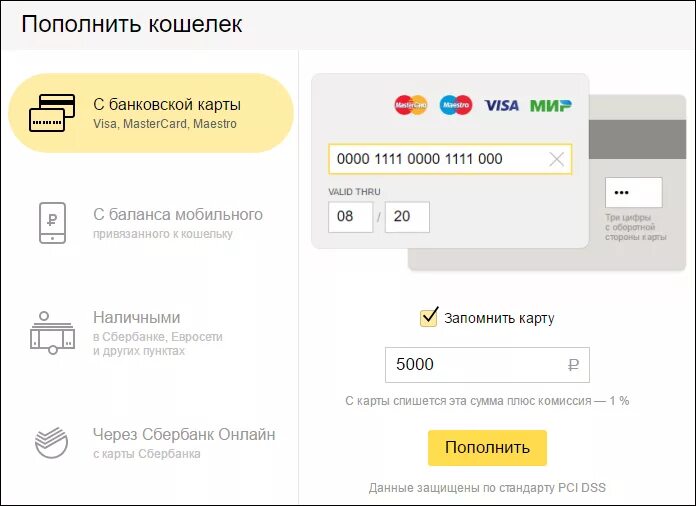Viewport: 696px width, 506px height.
Task: Click the МИР payment system logo
Action: (x=550, y=105)
